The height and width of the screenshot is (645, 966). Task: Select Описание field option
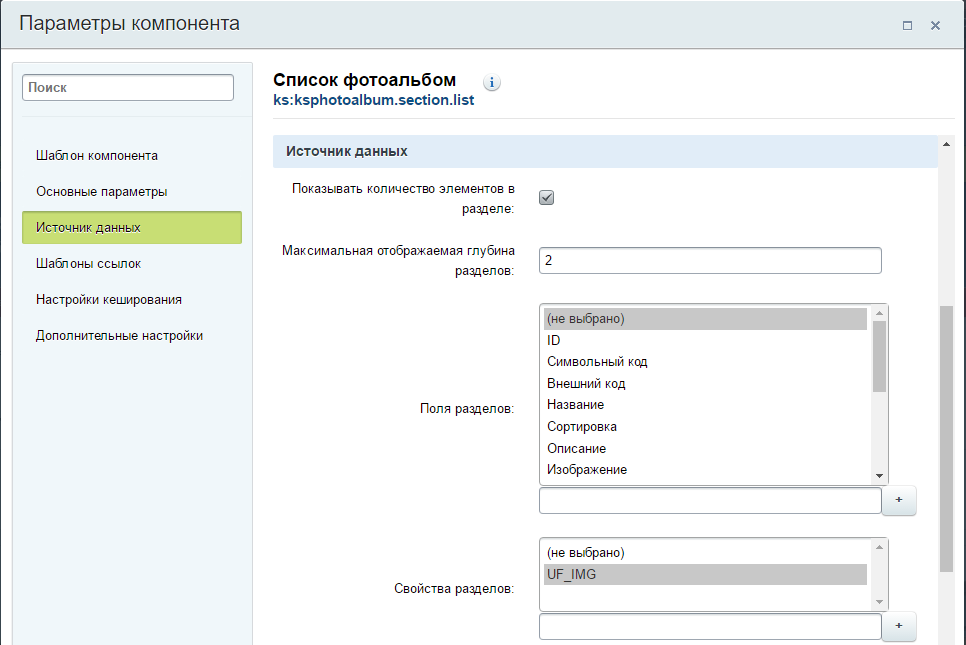pos(705,448)
